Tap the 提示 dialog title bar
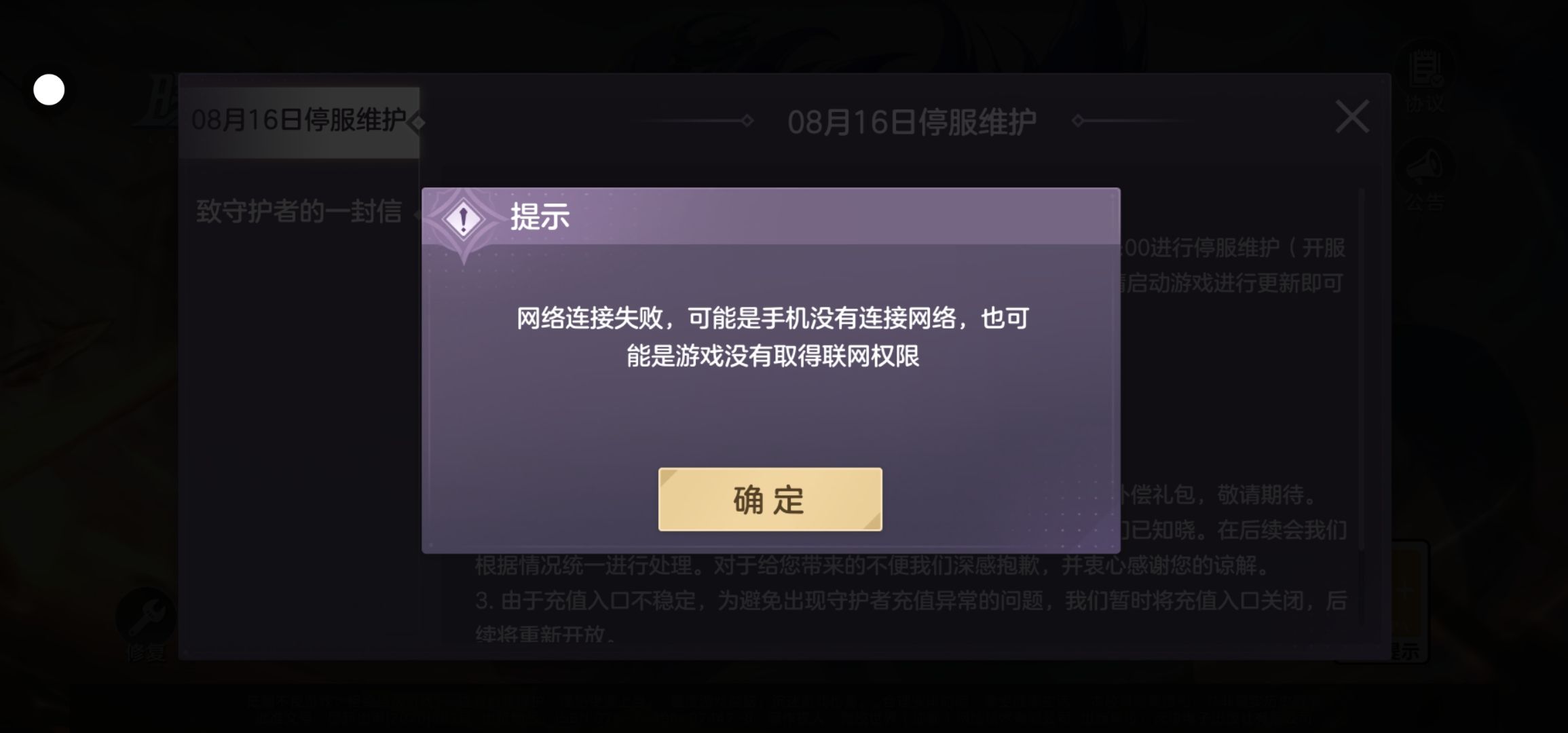Image resolution: width=1568 pixels, height=733 pixels. (770, 217)
